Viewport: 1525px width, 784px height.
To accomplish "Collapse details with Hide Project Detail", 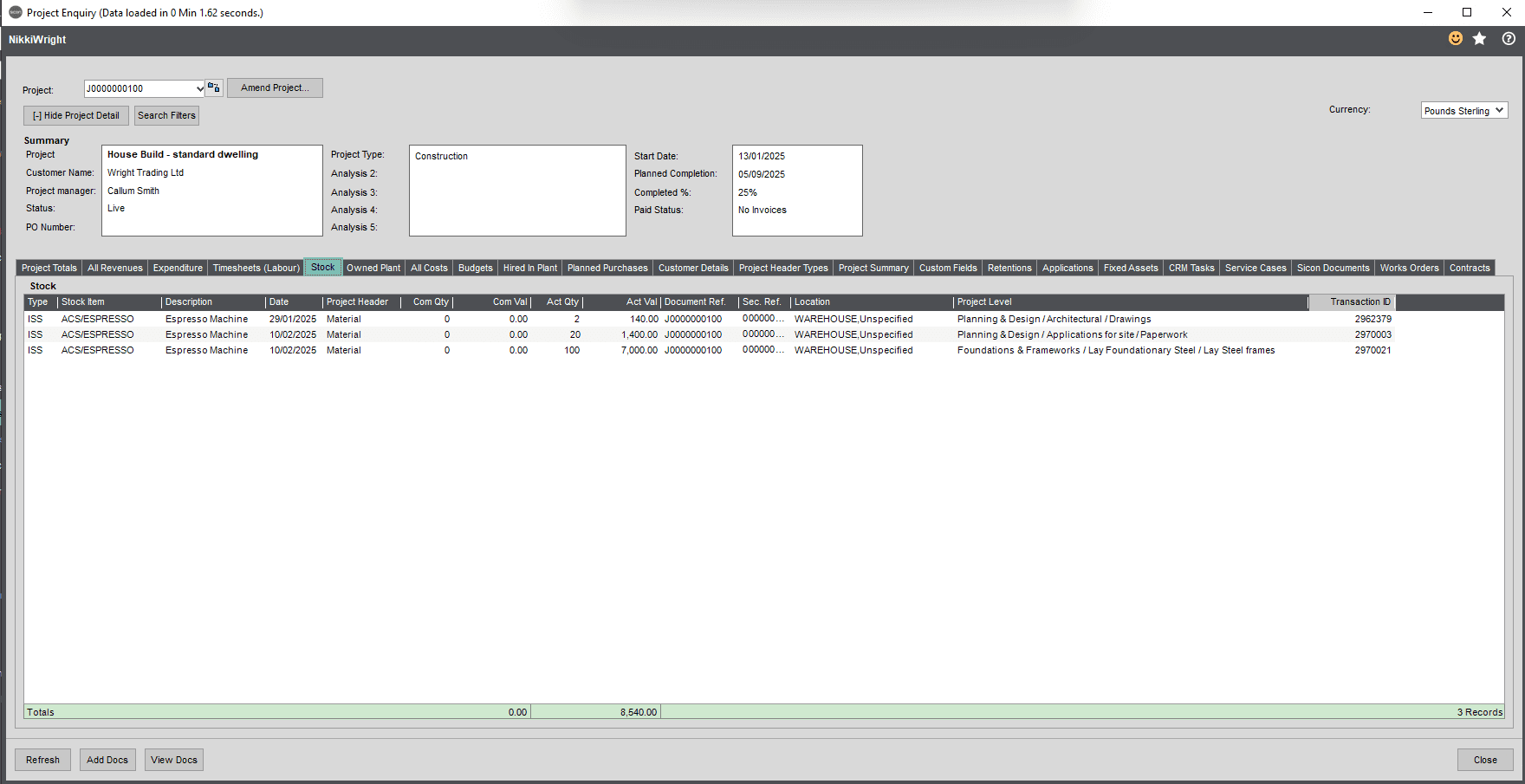I will [x=76, y=115].
